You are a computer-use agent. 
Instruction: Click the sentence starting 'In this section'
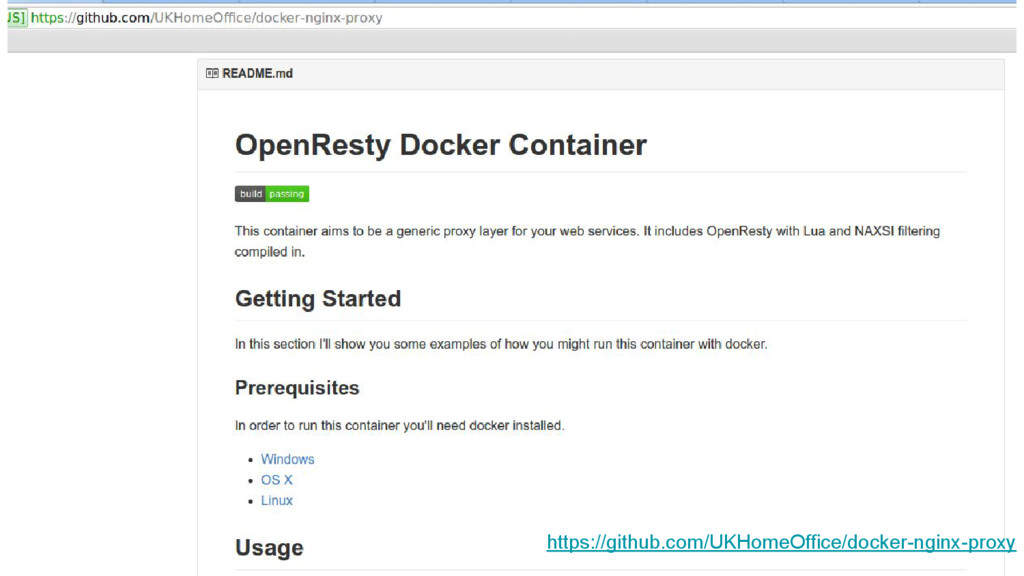500,344
